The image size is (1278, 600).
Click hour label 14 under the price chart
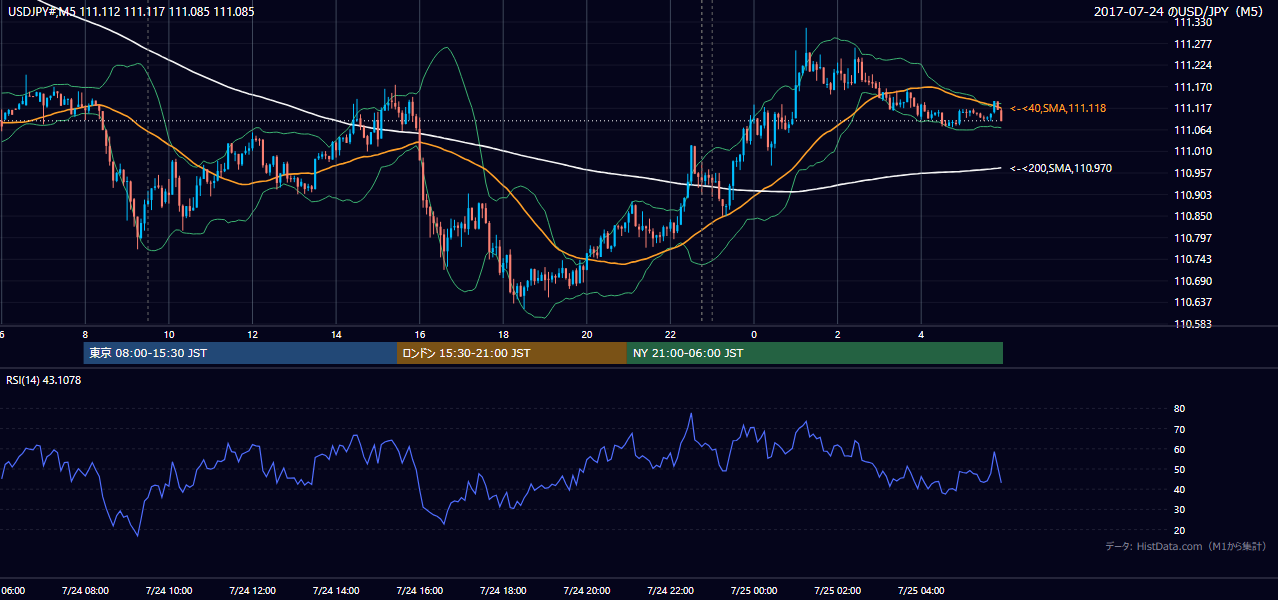[x=336, y=334]
